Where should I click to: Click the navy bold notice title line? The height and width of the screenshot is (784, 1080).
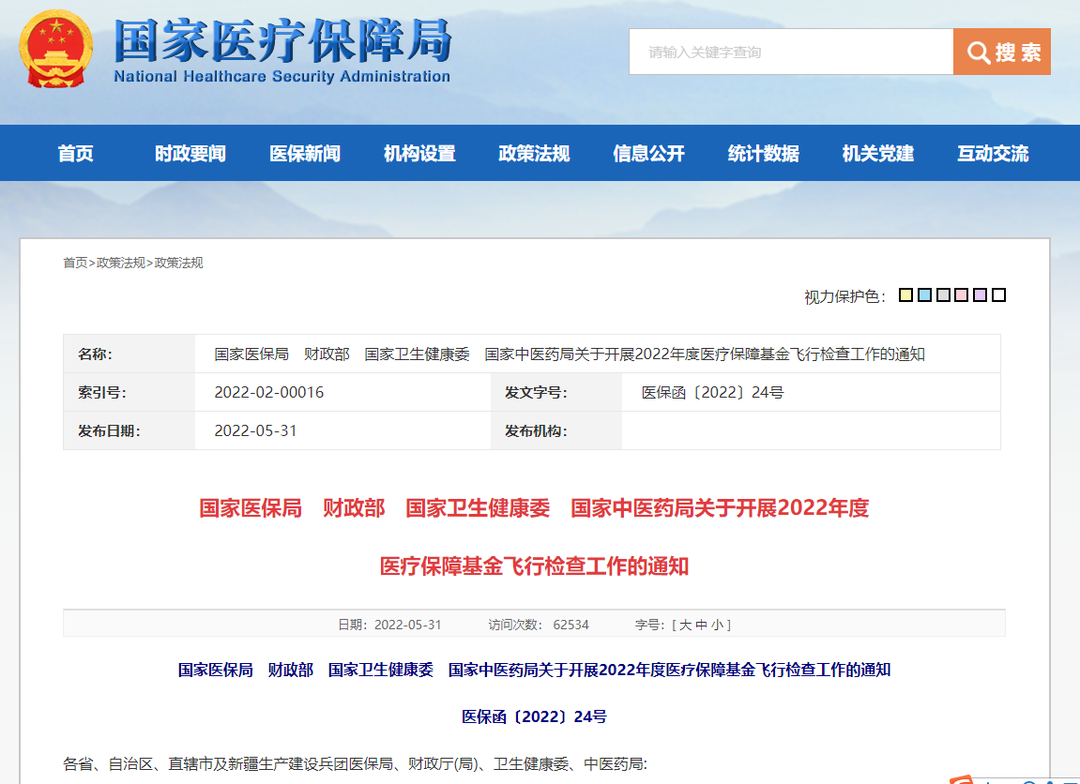coord(534,670)
